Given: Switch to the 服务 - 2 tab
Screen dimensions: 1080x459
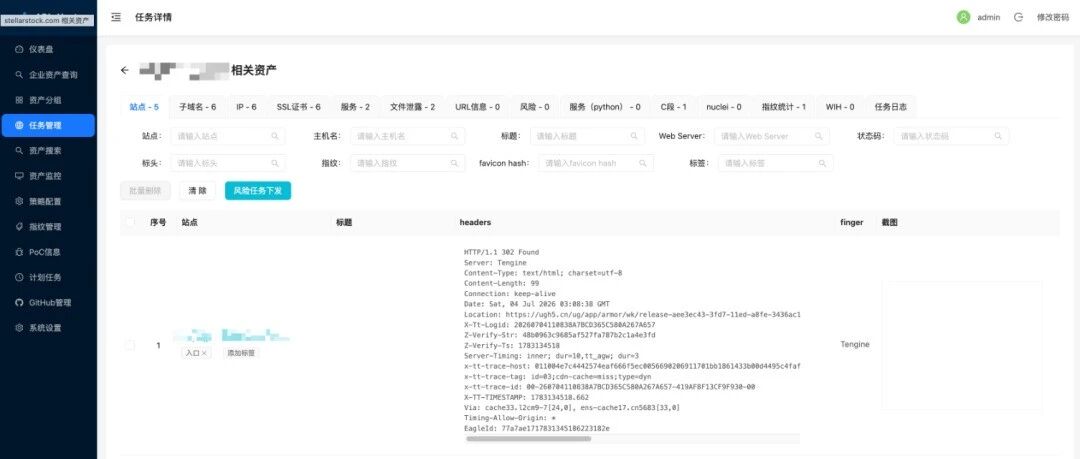Looking at the screenshot, I should tap(355, 107).
